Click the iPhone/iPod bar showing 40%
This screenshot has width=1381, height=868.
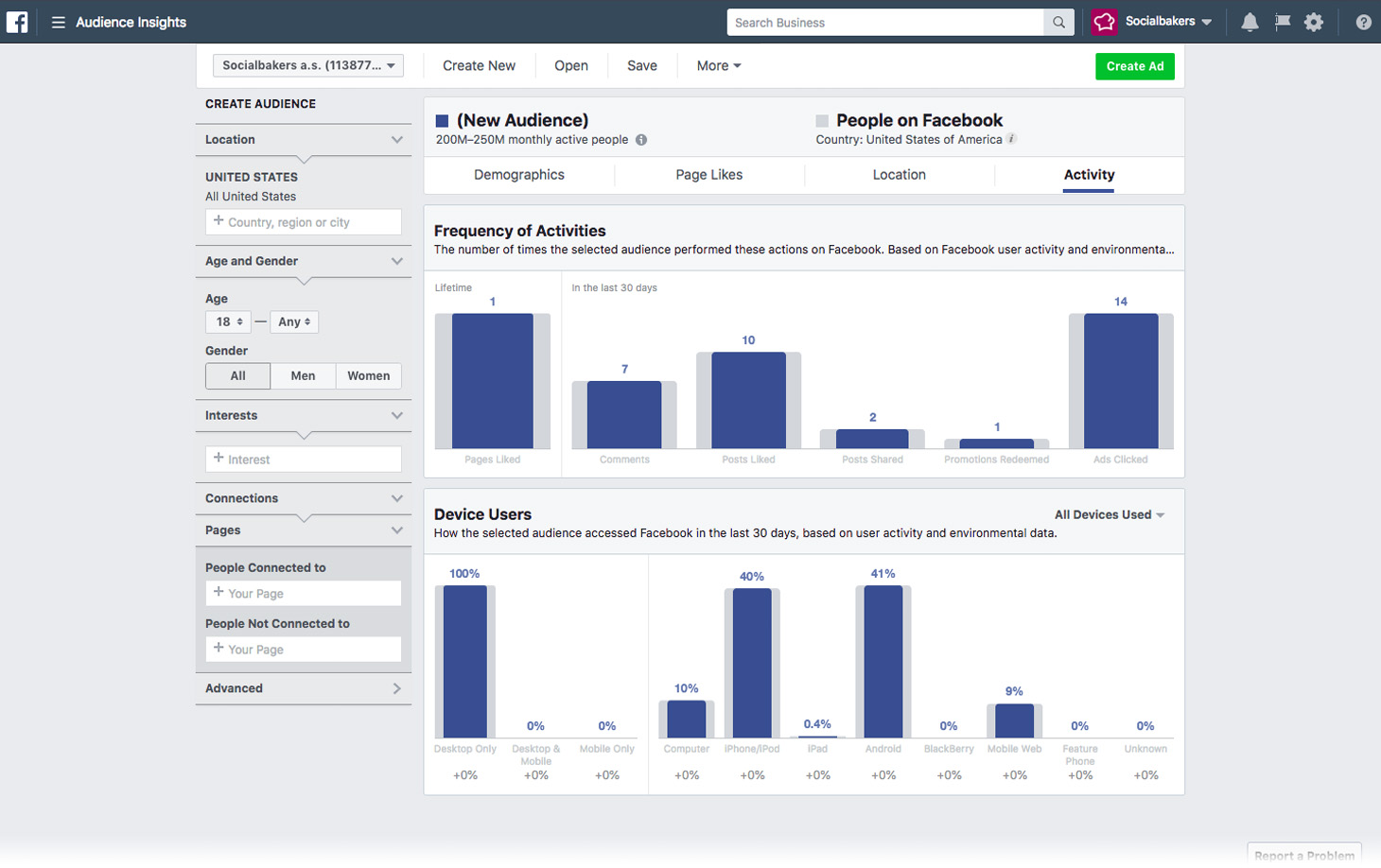pyautogui.click(x=752, y=663)
